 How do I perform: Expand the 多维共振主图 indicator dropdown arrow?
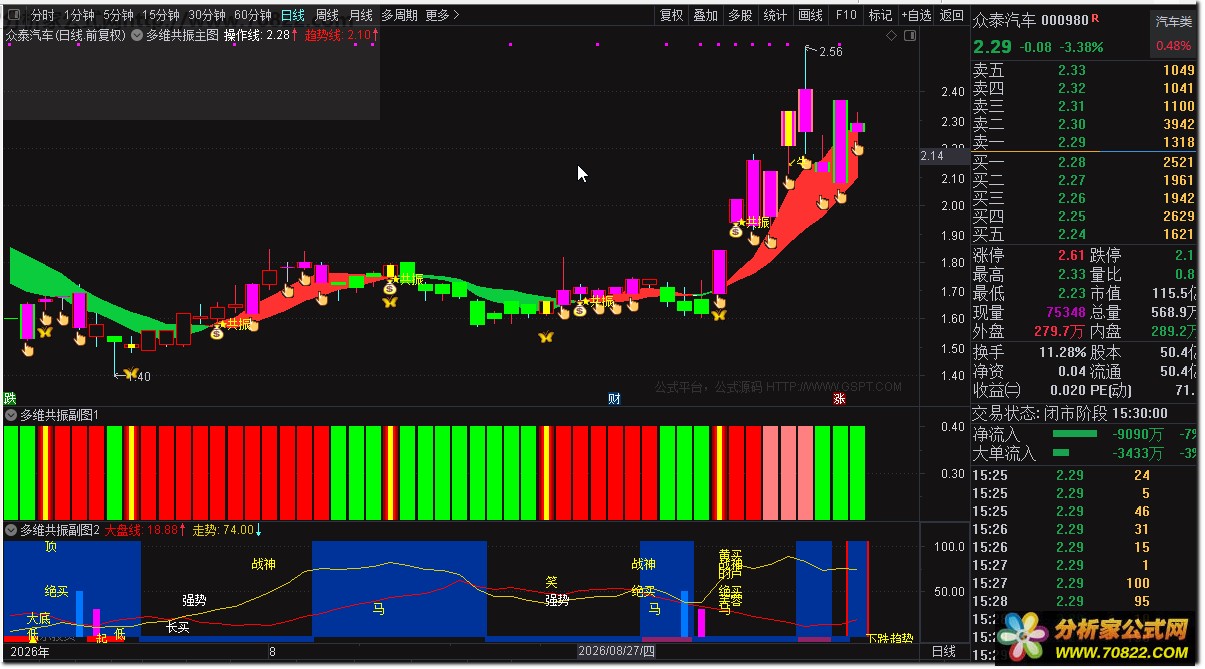coord(137,35)
